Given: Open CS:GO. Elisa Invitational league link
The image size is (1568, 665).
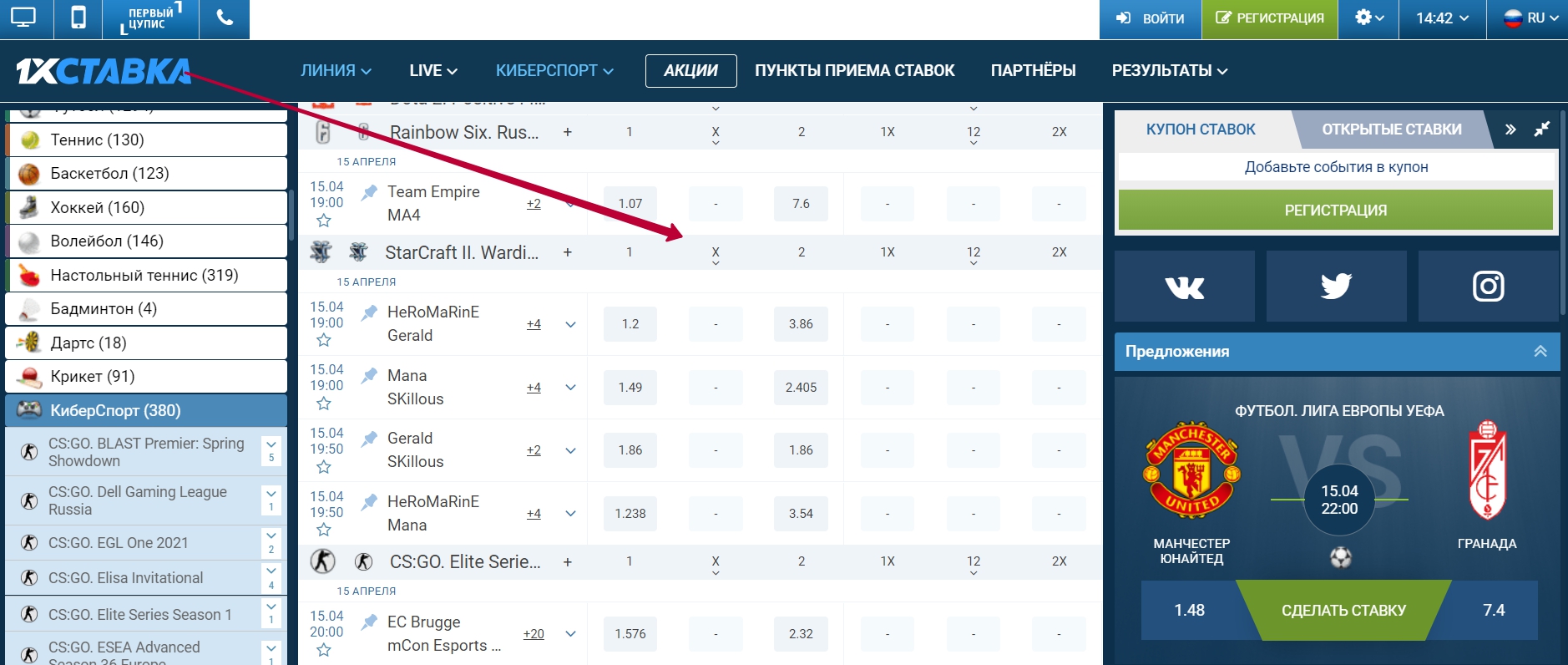Looking at the screenshot, I should pos(126,578).
